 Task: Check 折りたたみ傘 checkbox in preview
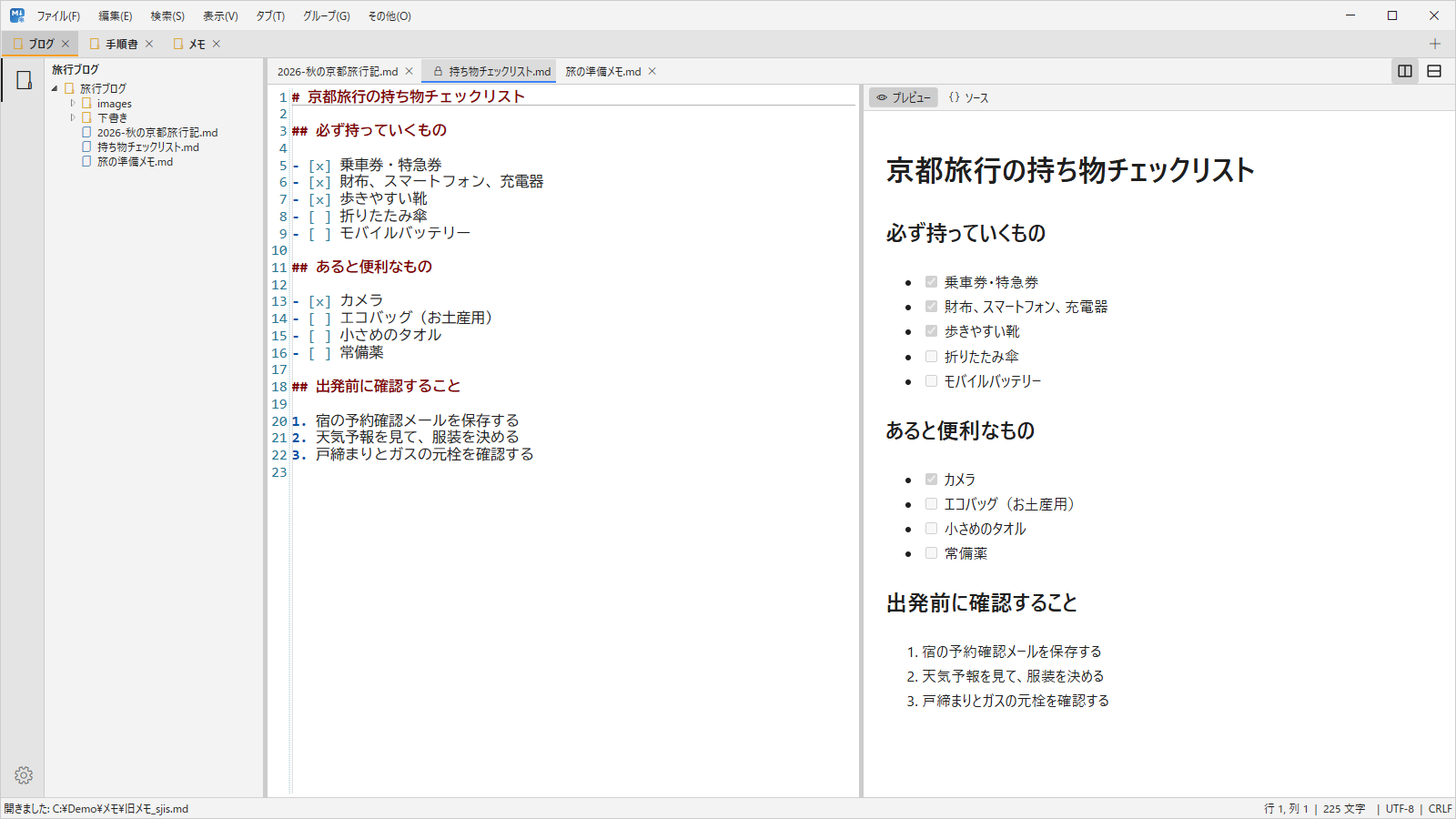pos(931,357)
